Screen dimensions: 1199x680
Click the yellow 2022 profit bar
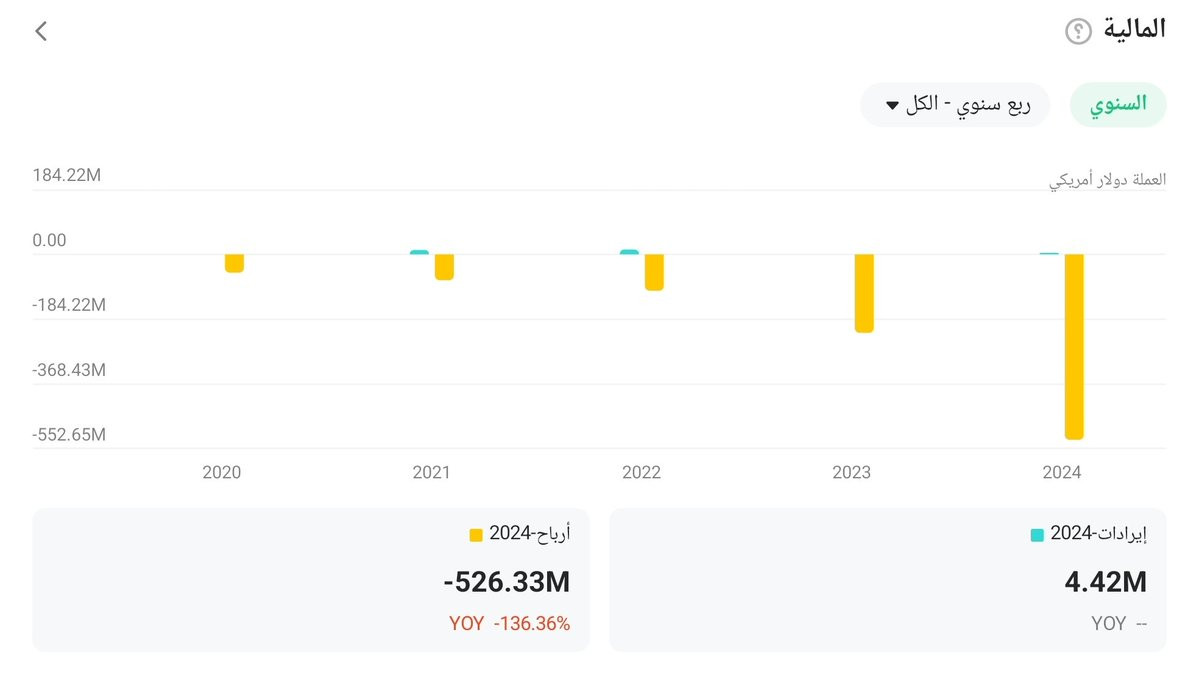point(654,271)
